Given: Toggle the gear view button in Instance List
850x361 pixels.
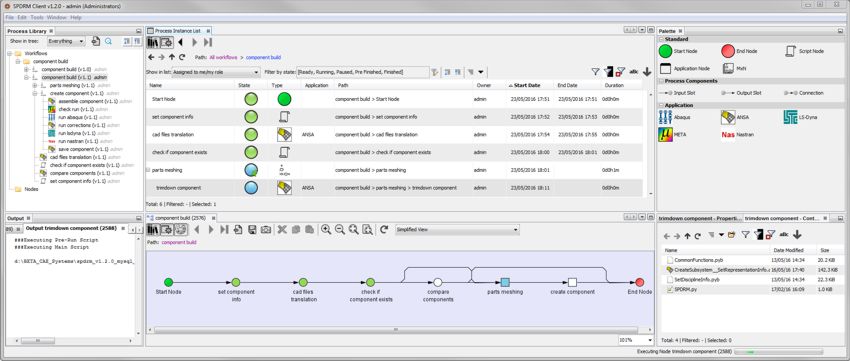Looking at the screenshot, I should coord(166,42).
